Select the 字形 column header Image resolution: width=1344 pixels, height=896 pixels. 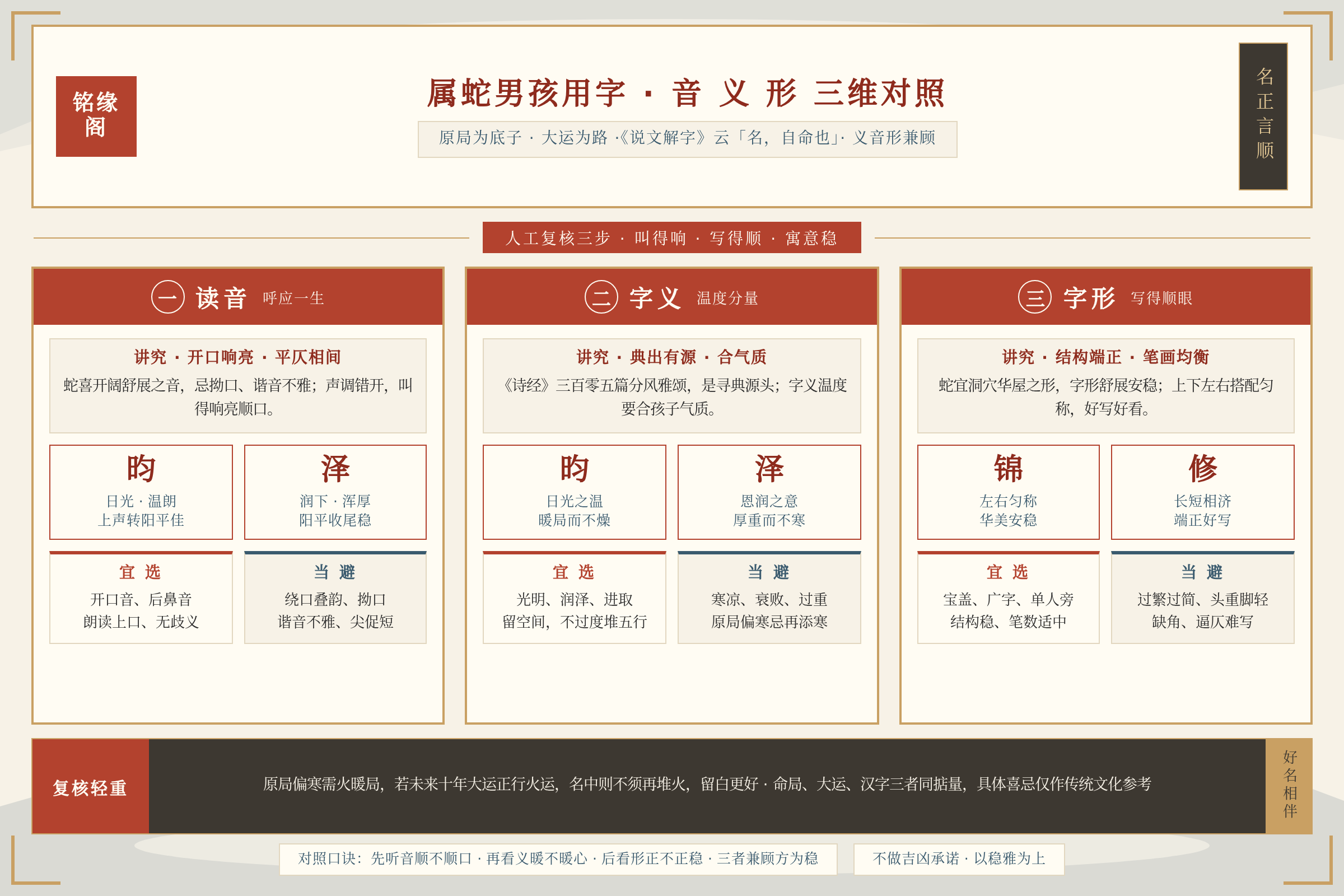[1105, 297]
